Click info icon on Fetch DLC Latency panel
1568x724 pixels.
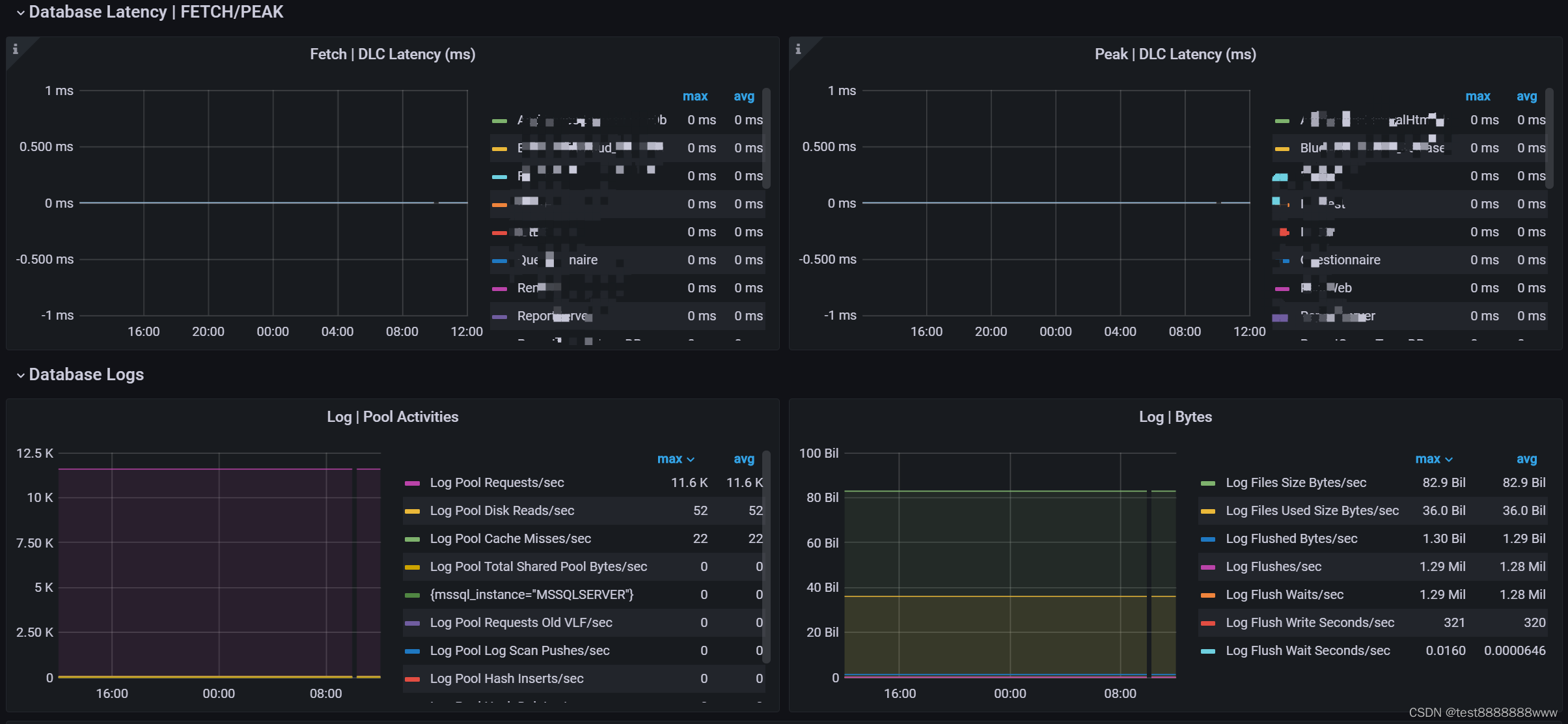pyautogui.click(x=16, y=49)
